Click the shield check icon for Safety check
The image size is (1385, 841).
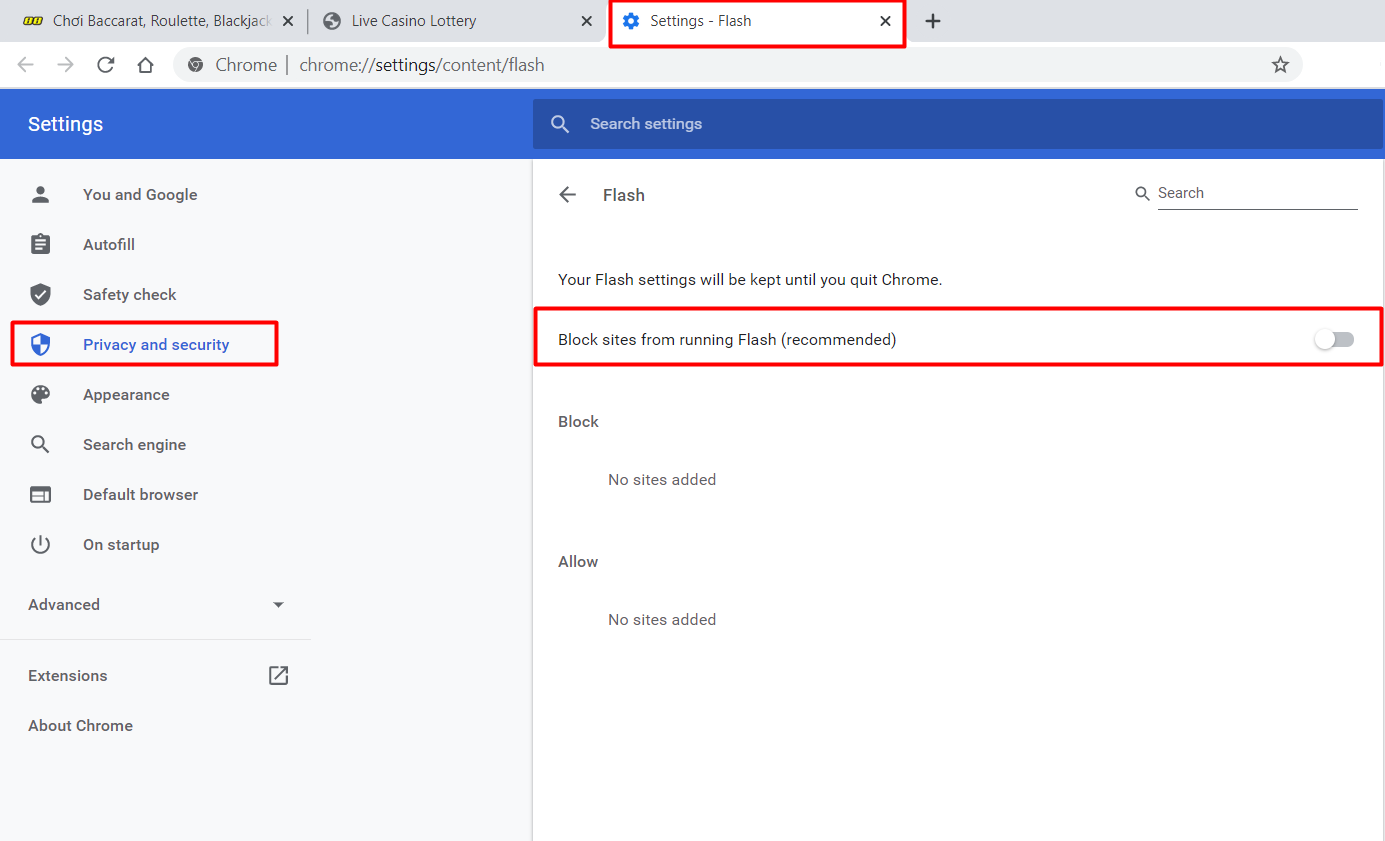pos(40,295)
